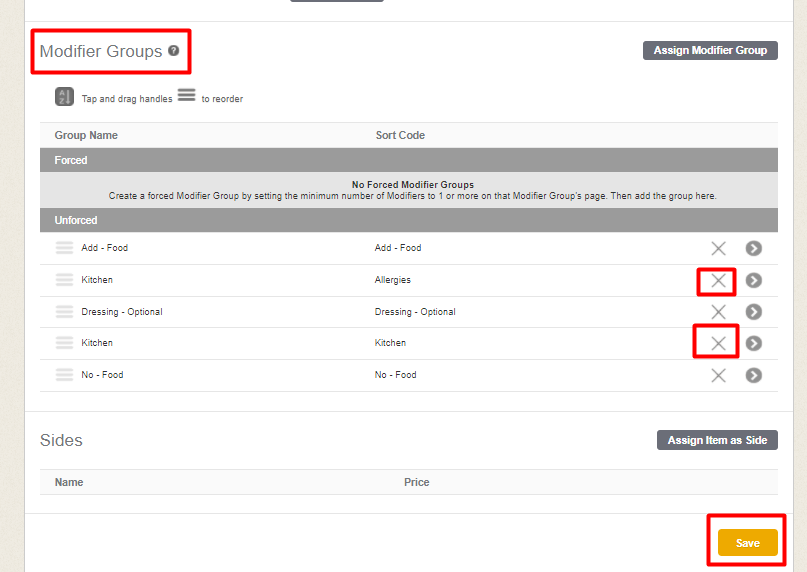Click the A-Z alphabetical sort icon

click(x=64, y=96)
